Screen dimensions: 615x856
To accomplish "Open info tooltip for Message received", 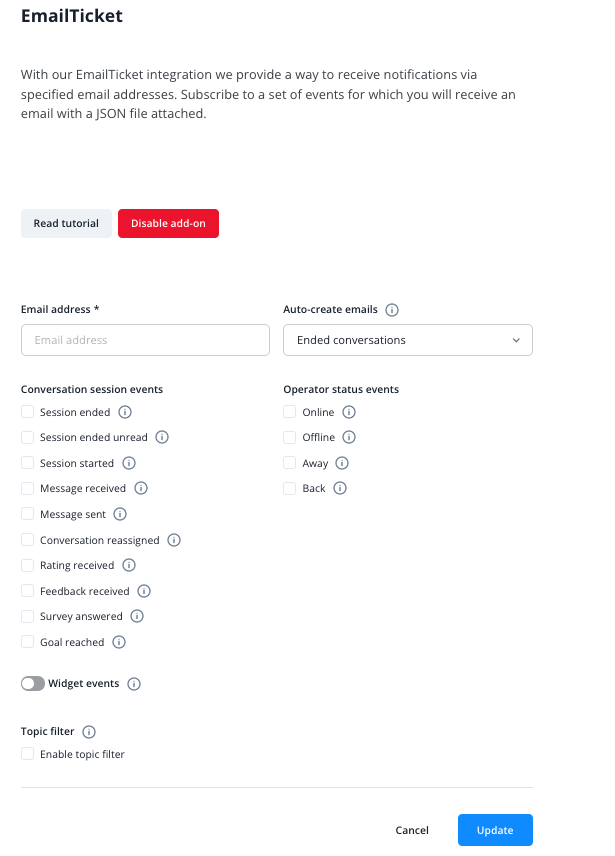I will pos(141,488).
